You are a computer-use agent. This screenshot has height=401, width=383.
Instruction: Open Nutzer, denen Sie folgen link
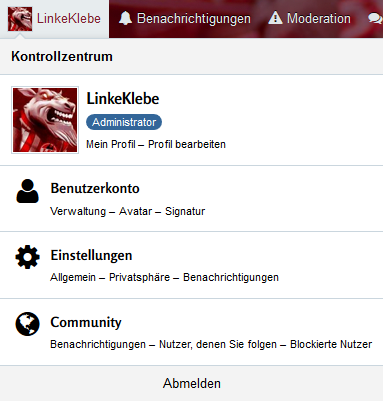click(218, 344)
